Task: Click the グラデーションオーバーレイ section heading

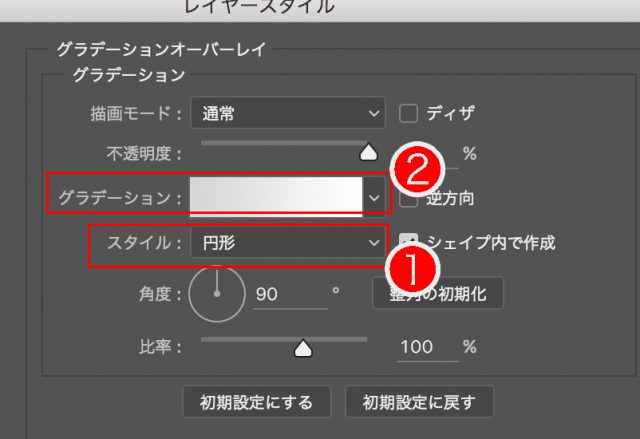Action: coord(161,47)
